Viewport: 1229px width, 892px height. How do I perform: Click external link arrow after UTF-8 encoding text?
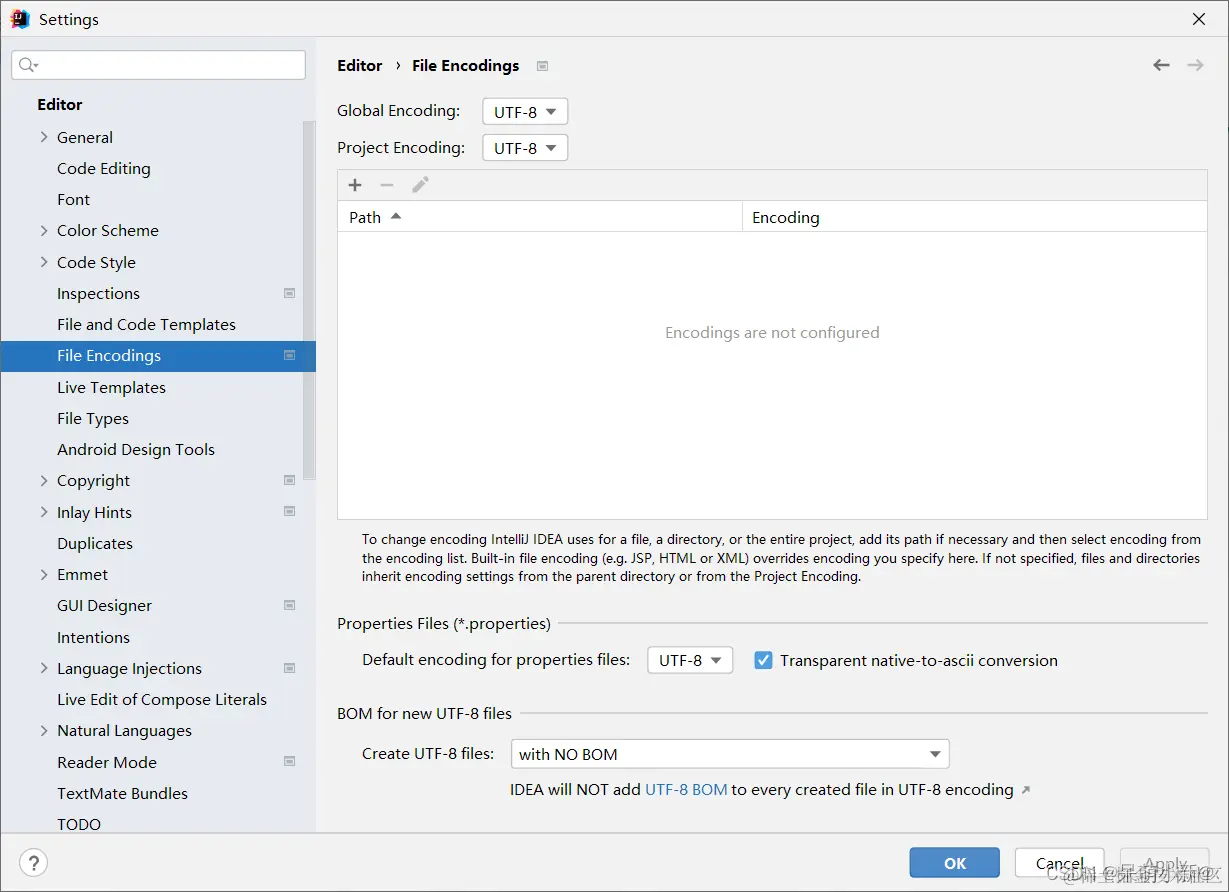1025,790
